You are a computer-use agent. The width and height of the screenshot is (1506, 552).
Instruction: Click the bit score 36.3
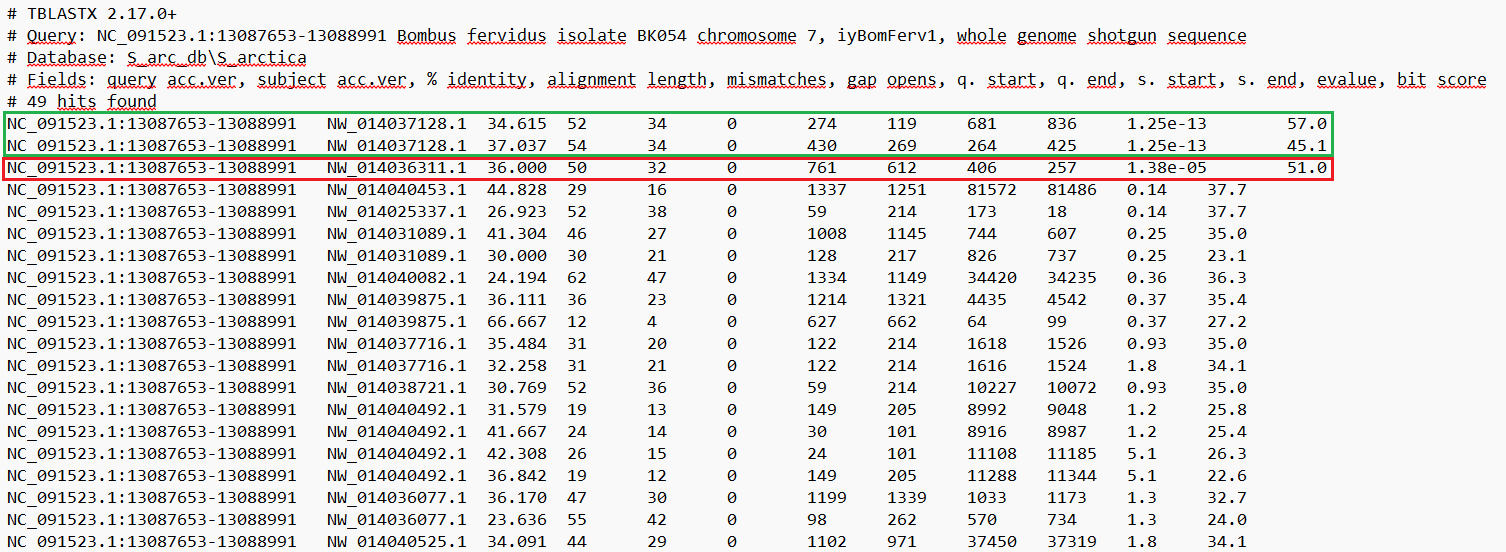click(1227, 277)
